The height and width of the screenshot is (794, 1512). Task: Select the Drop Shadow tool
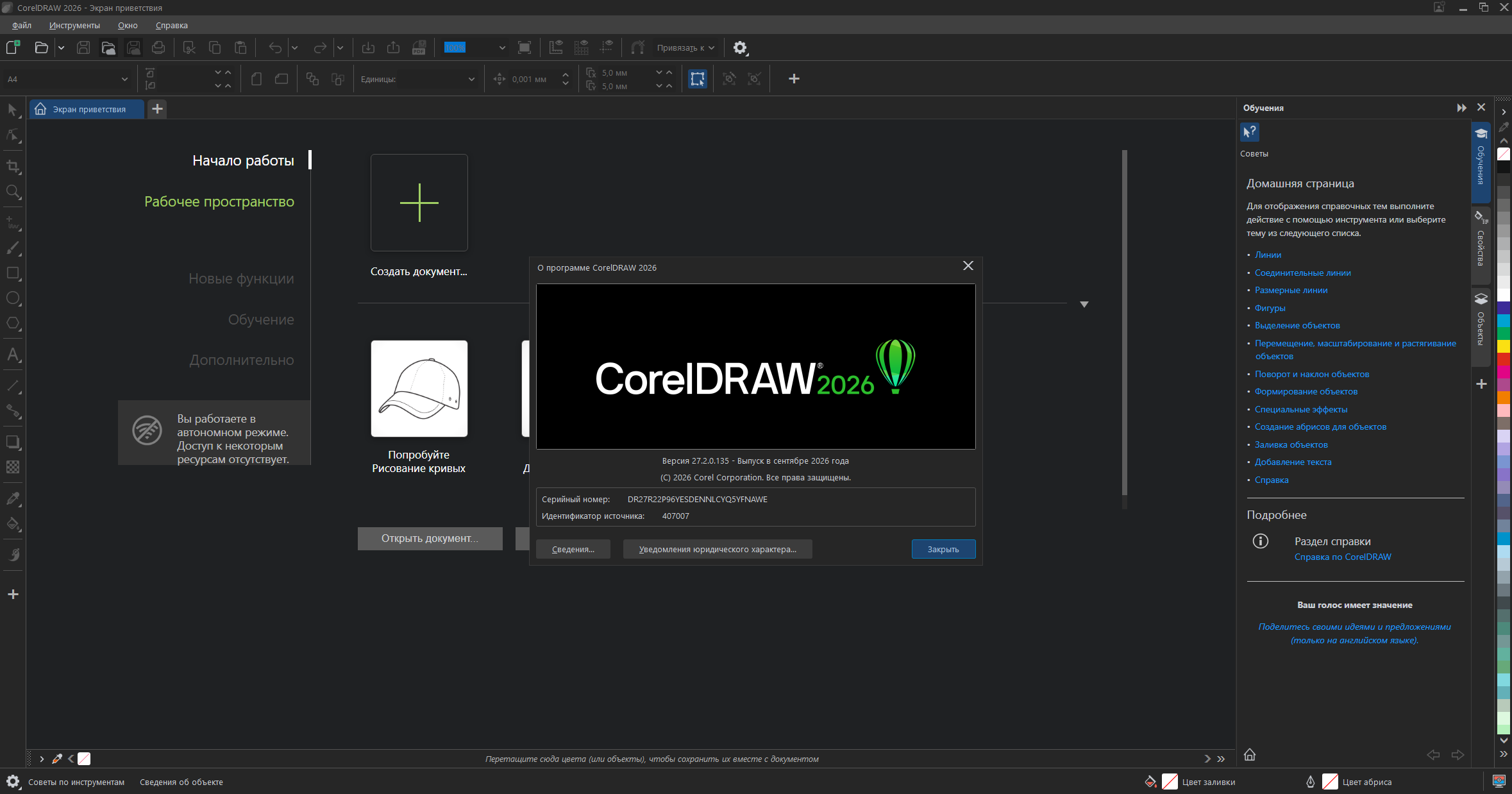click(x=13, y=443)
